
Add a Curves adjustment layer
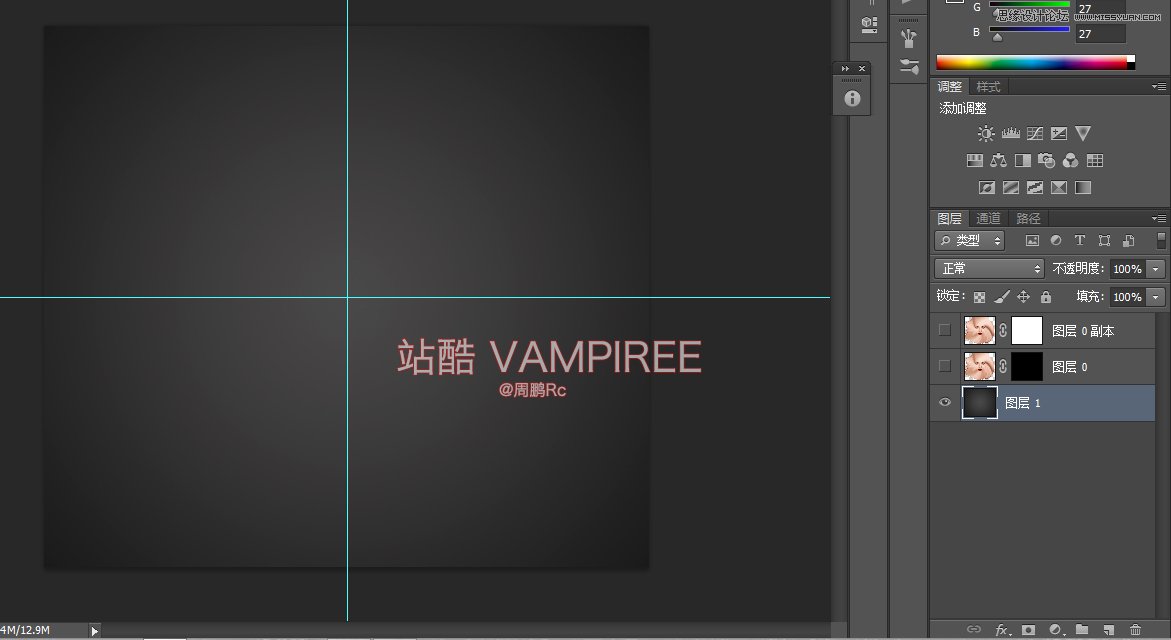coord(1034,134)
